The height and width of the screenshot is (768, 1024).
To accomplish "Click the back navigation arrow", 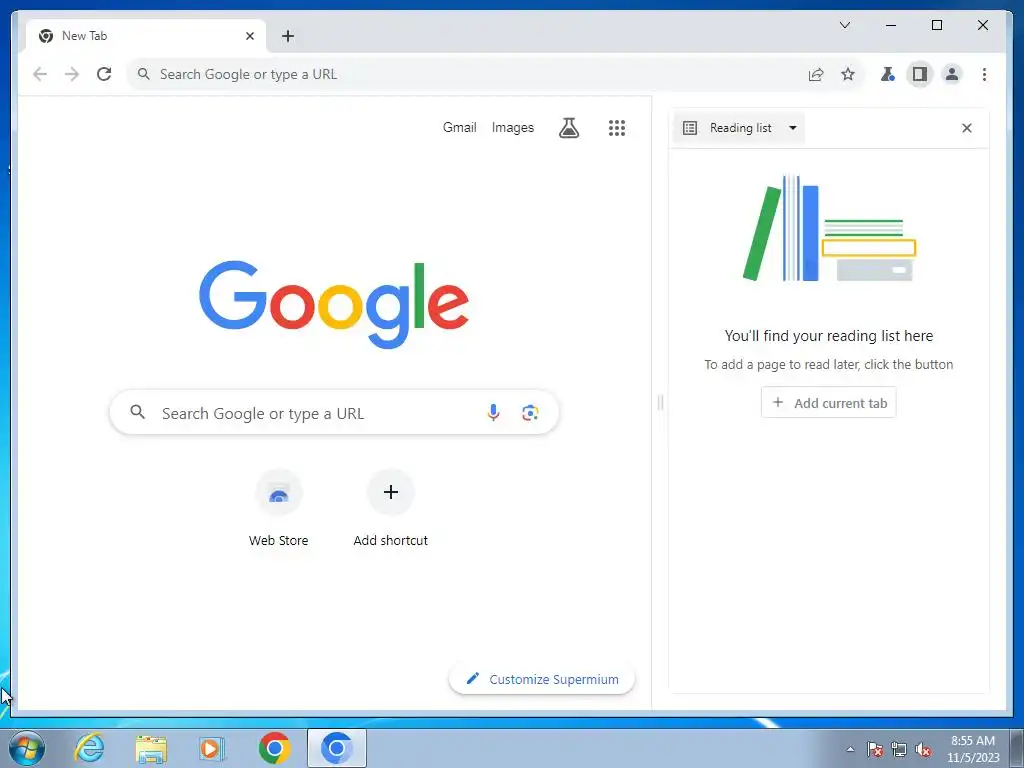I will [x=40, y=74].
